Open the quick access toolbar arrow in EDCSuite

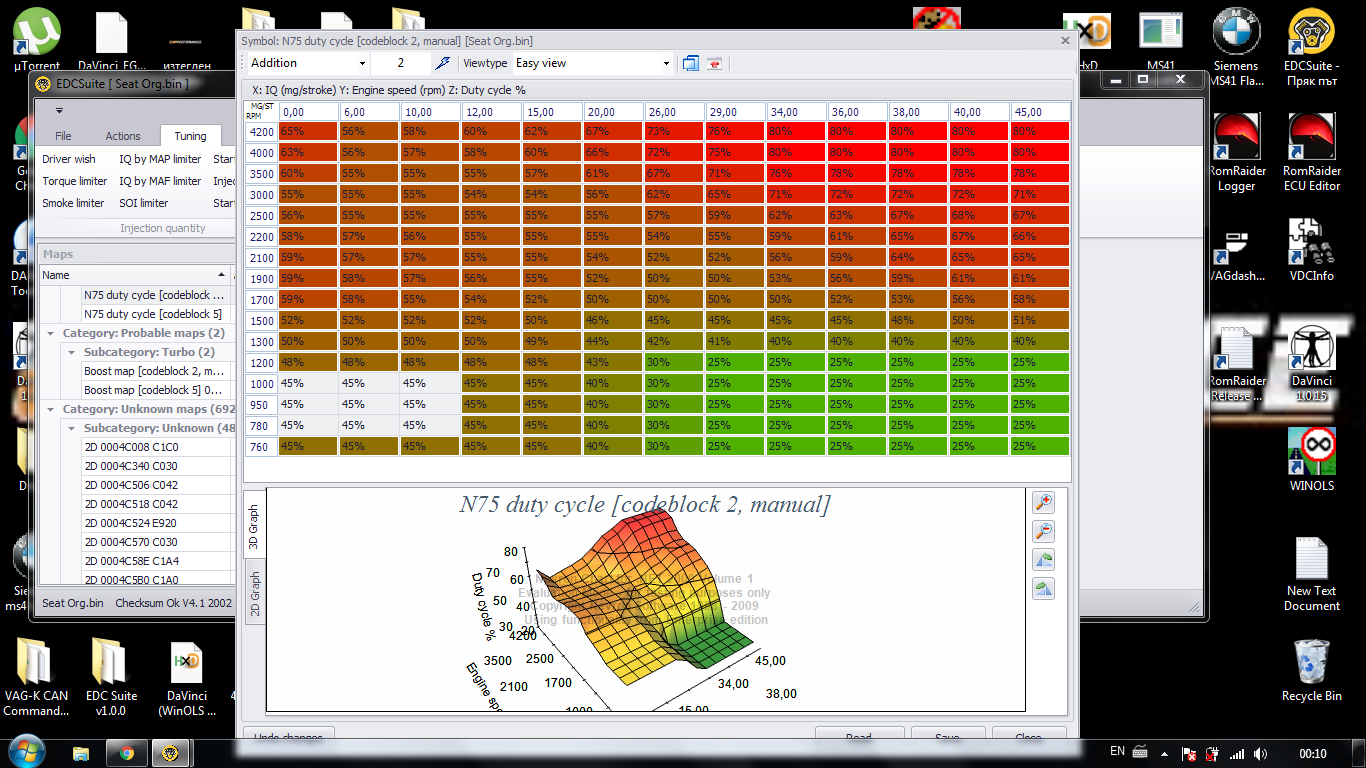(59, 110)
